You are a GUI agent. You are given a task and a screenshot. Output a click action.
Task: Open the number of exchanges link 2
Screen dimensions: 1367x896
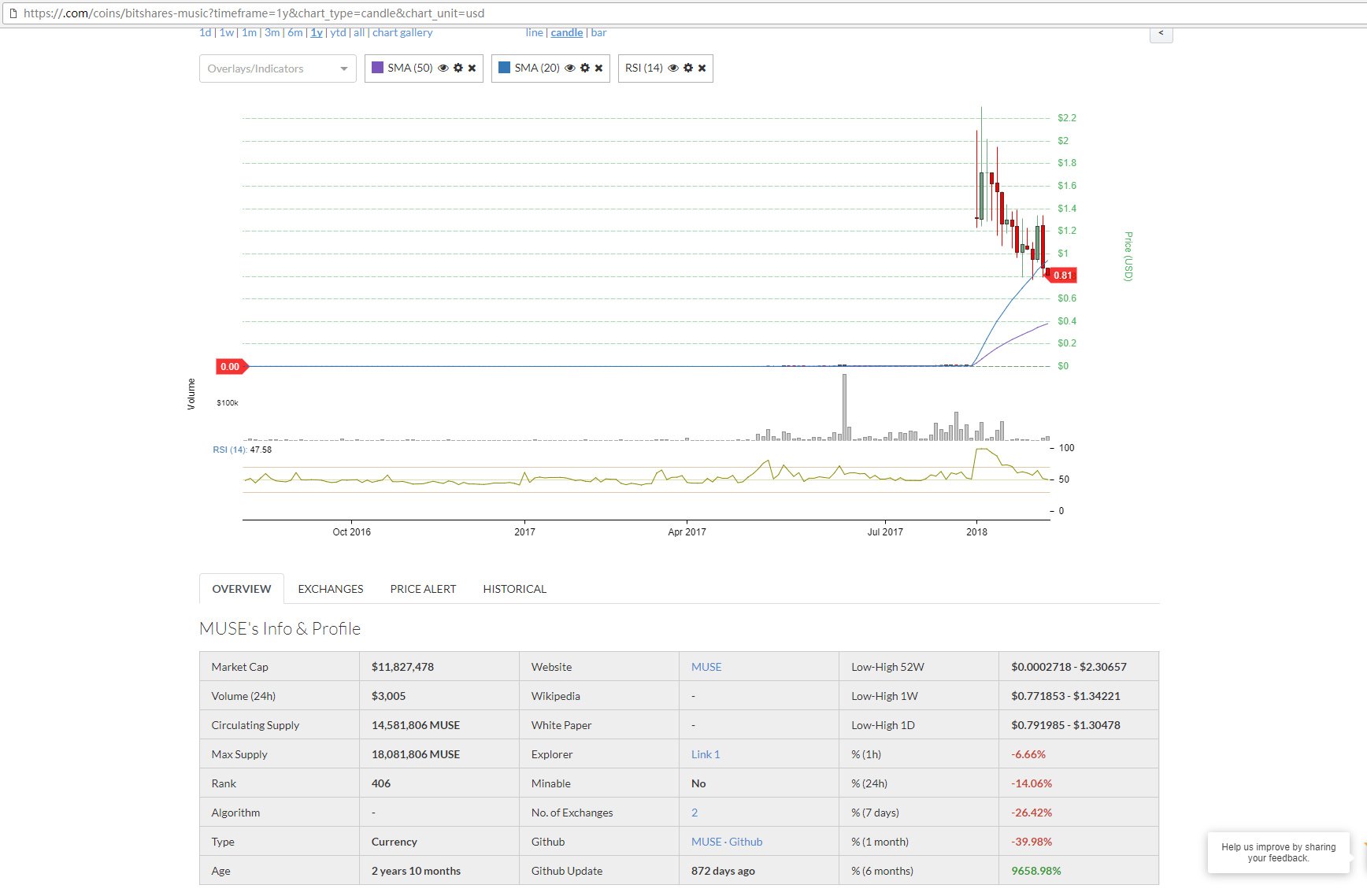click(x=695, y=813)
